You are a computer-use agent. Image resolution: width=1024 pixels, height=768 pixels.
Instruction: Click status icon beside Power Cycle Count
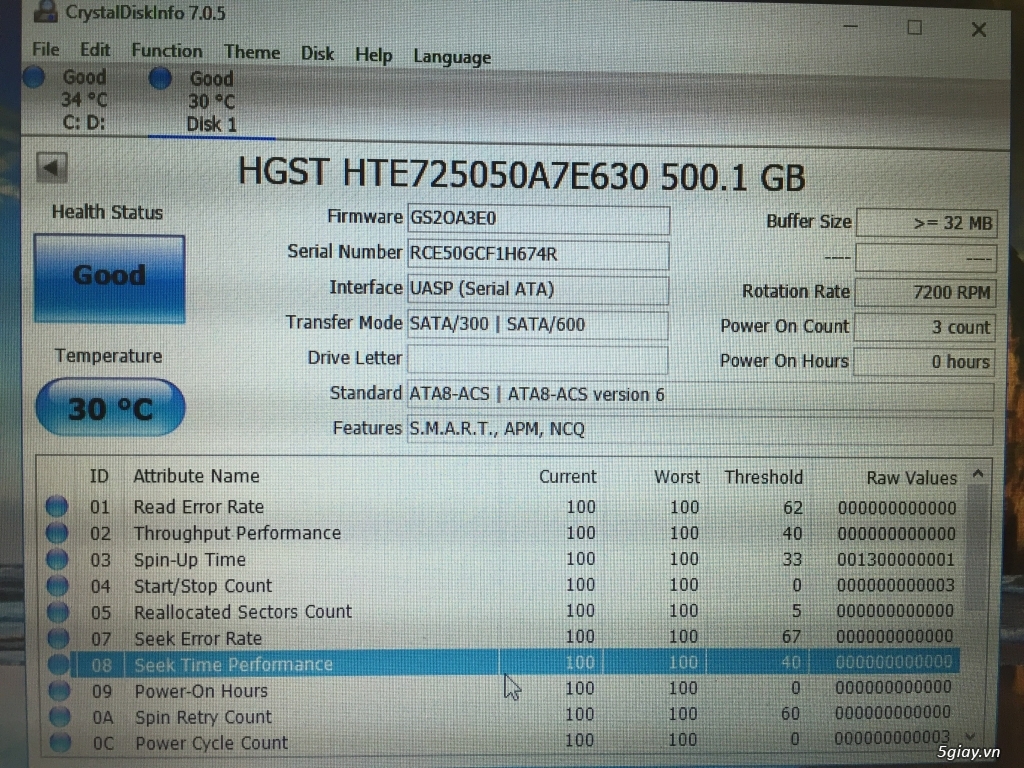tap(60, 743)
